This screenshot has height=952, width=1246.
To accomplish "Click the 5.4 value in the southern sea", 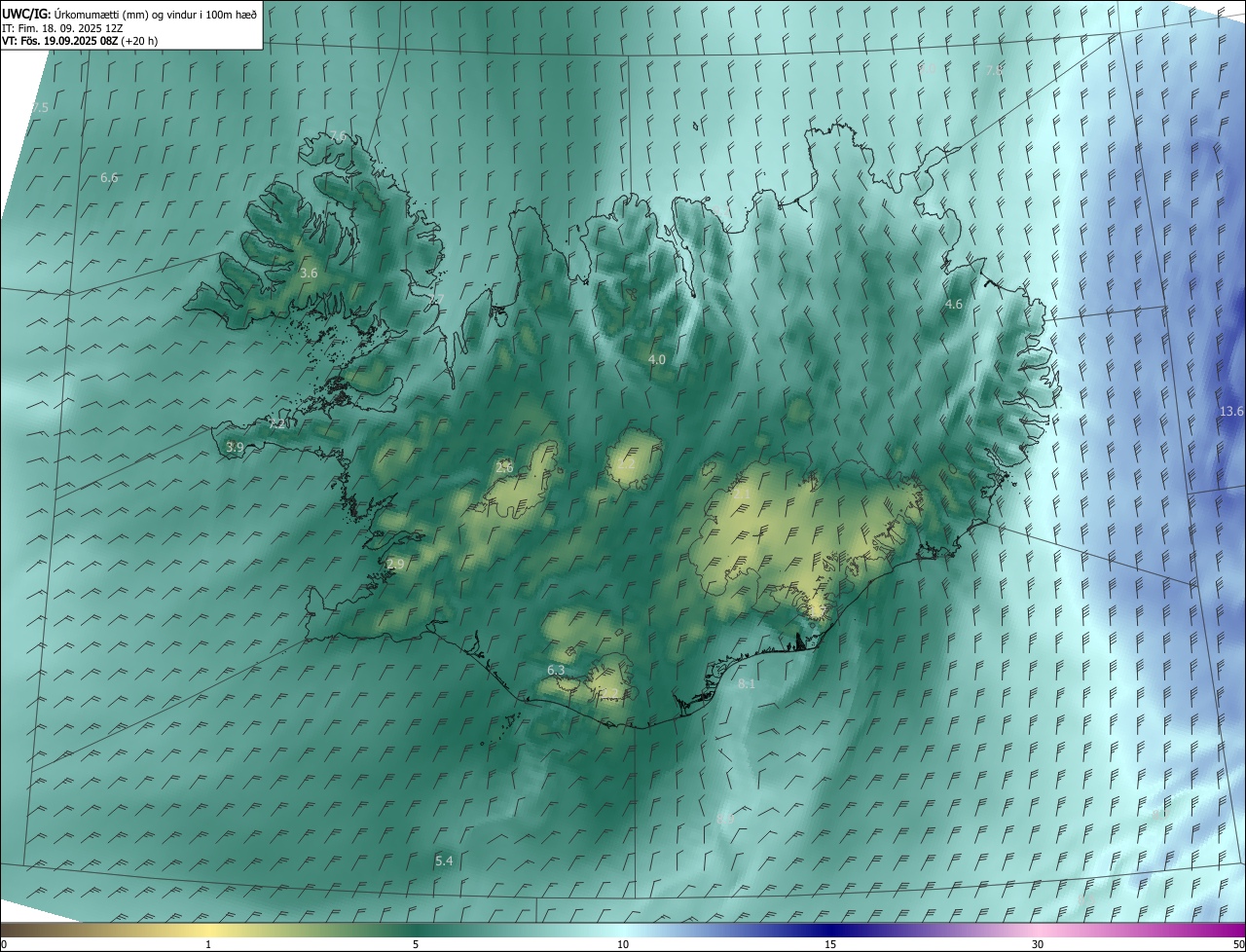I will (x=444, y=861).
